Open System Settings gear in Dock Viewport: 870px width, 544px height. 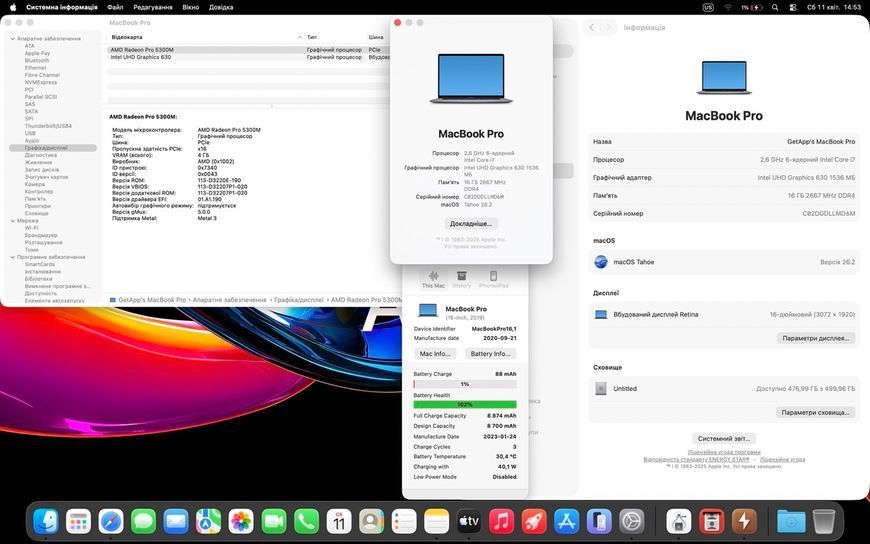pyautogui.click(x=632, y=522)
